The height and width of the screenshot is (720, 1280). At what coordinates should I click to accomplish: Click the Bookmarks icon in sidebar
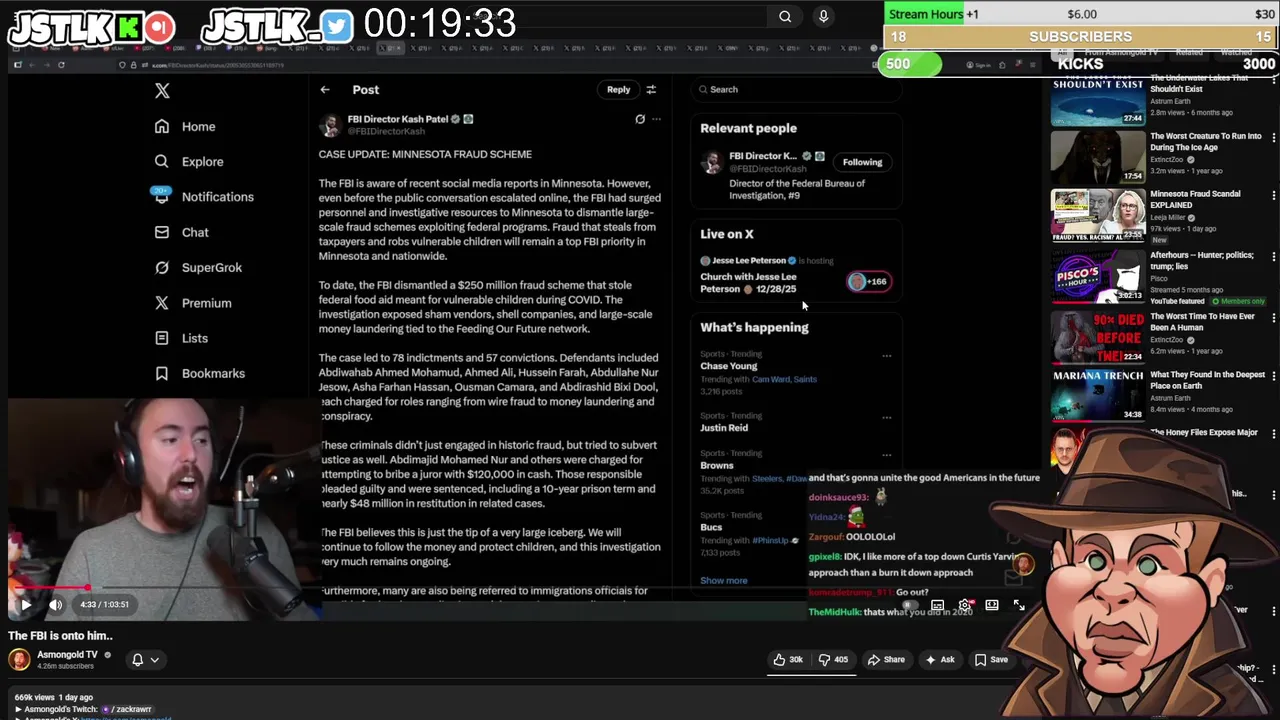pos(162,373)
